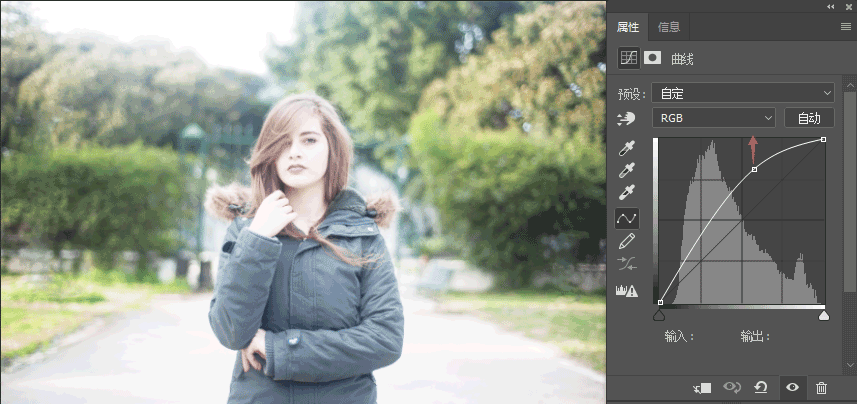This screenshot has width=857, height=404.
Task: Select the black point eyedropper
Action: point(627,148)
